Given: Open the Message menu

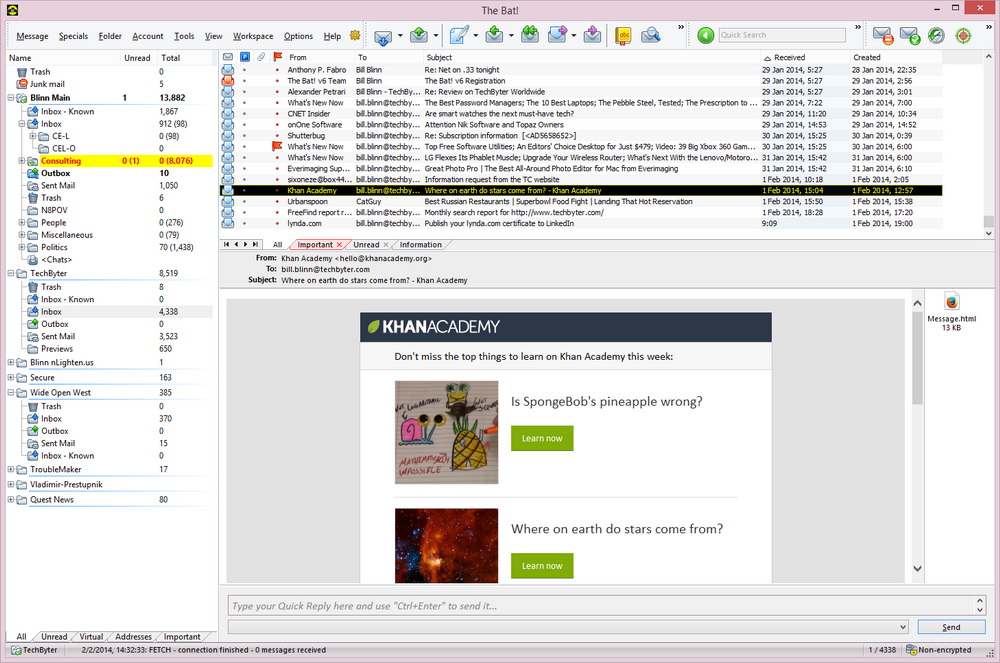Looking at the screenshot, I should (x=32, y=36).
